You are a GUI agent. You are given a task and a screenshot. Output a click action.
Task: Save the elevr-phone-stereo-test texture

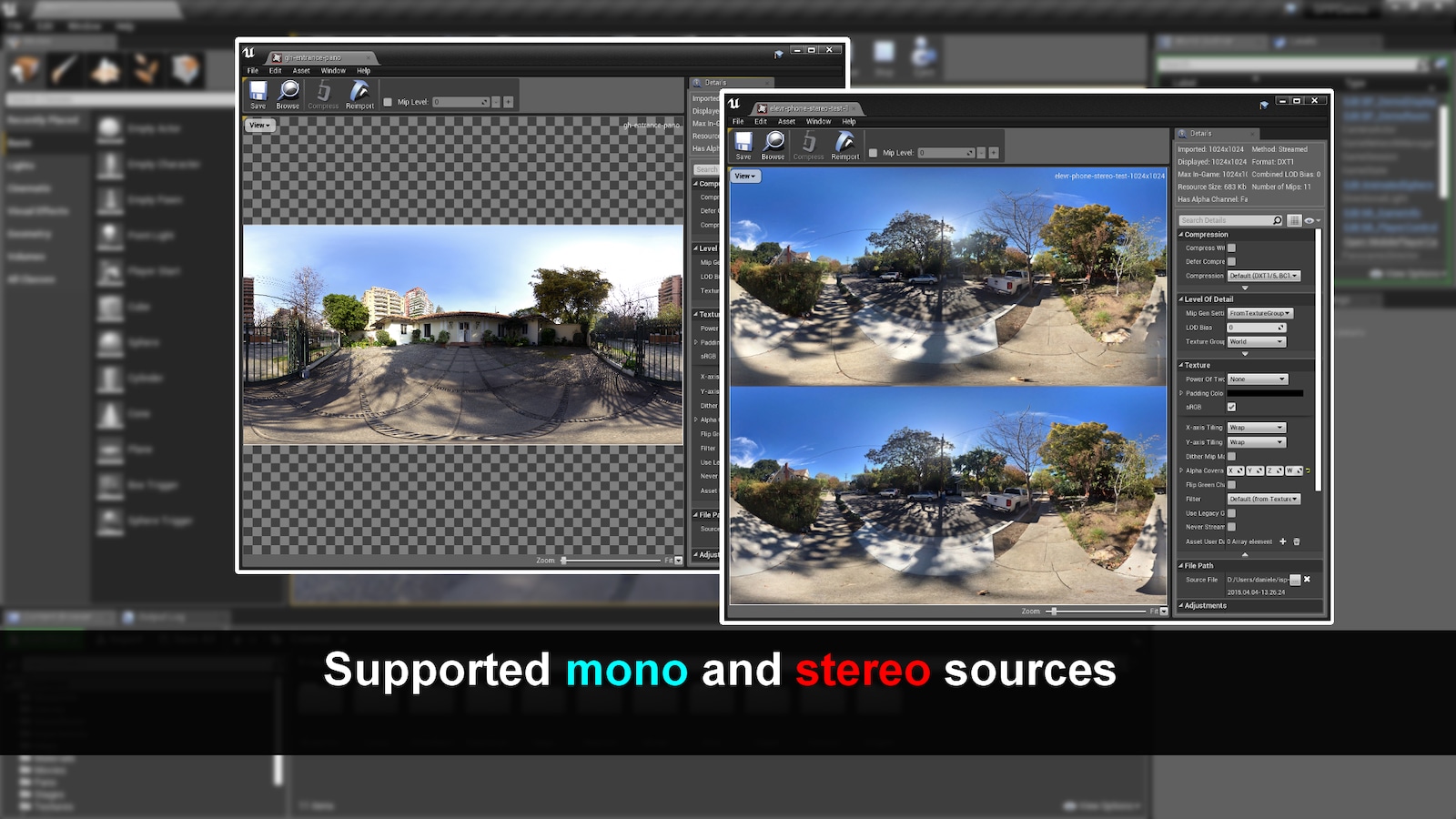click(743, 143)
